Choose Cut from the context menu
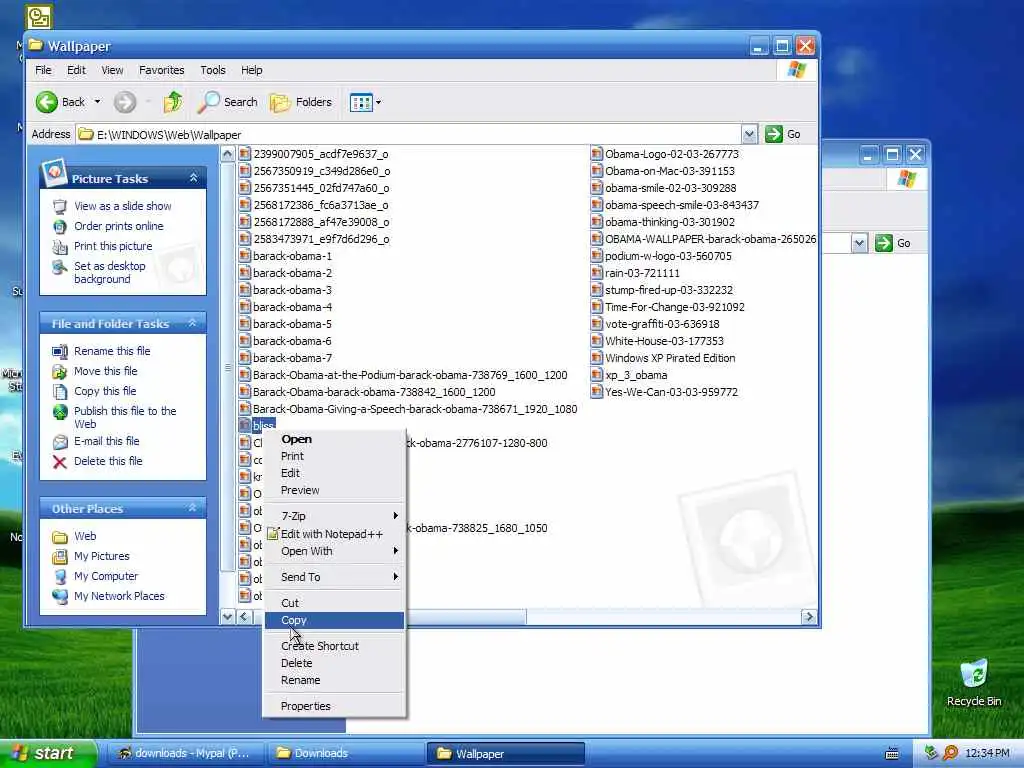This screenshot has height=768, width=1024. 334,603
